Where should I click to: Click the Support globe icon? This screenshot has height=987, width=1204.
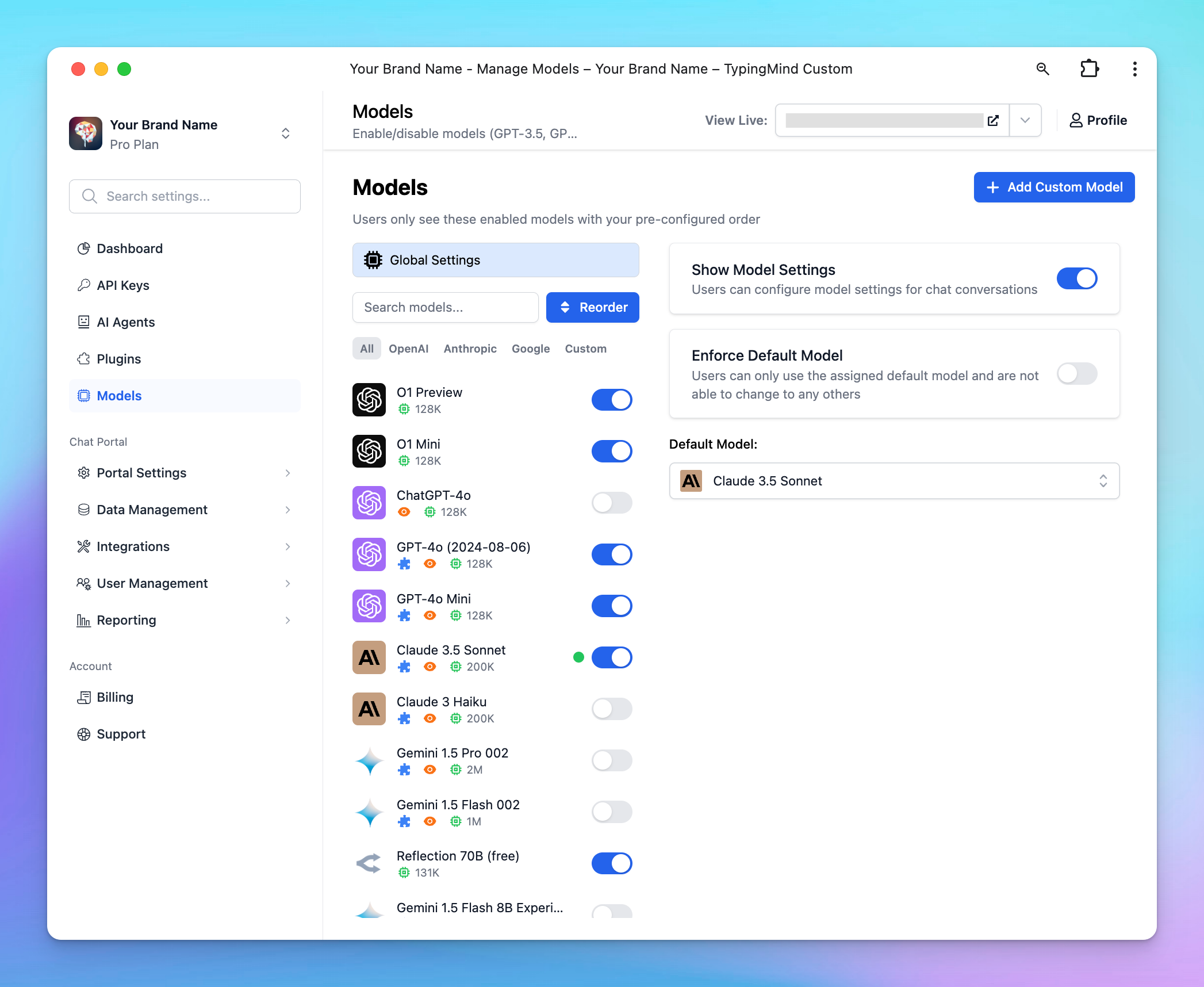[83, 734]
